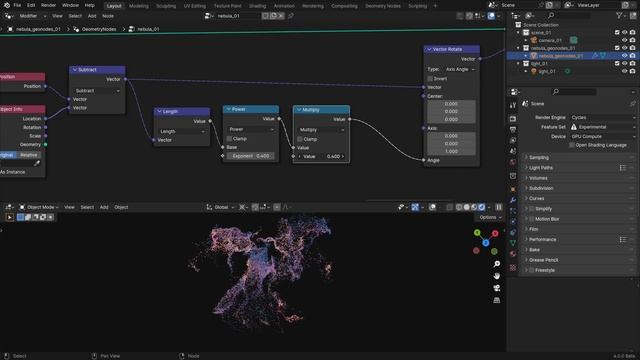Viewport: 640px width, 360px height.
Task: Open Object Mode selector
Action: tap(39, 207)
